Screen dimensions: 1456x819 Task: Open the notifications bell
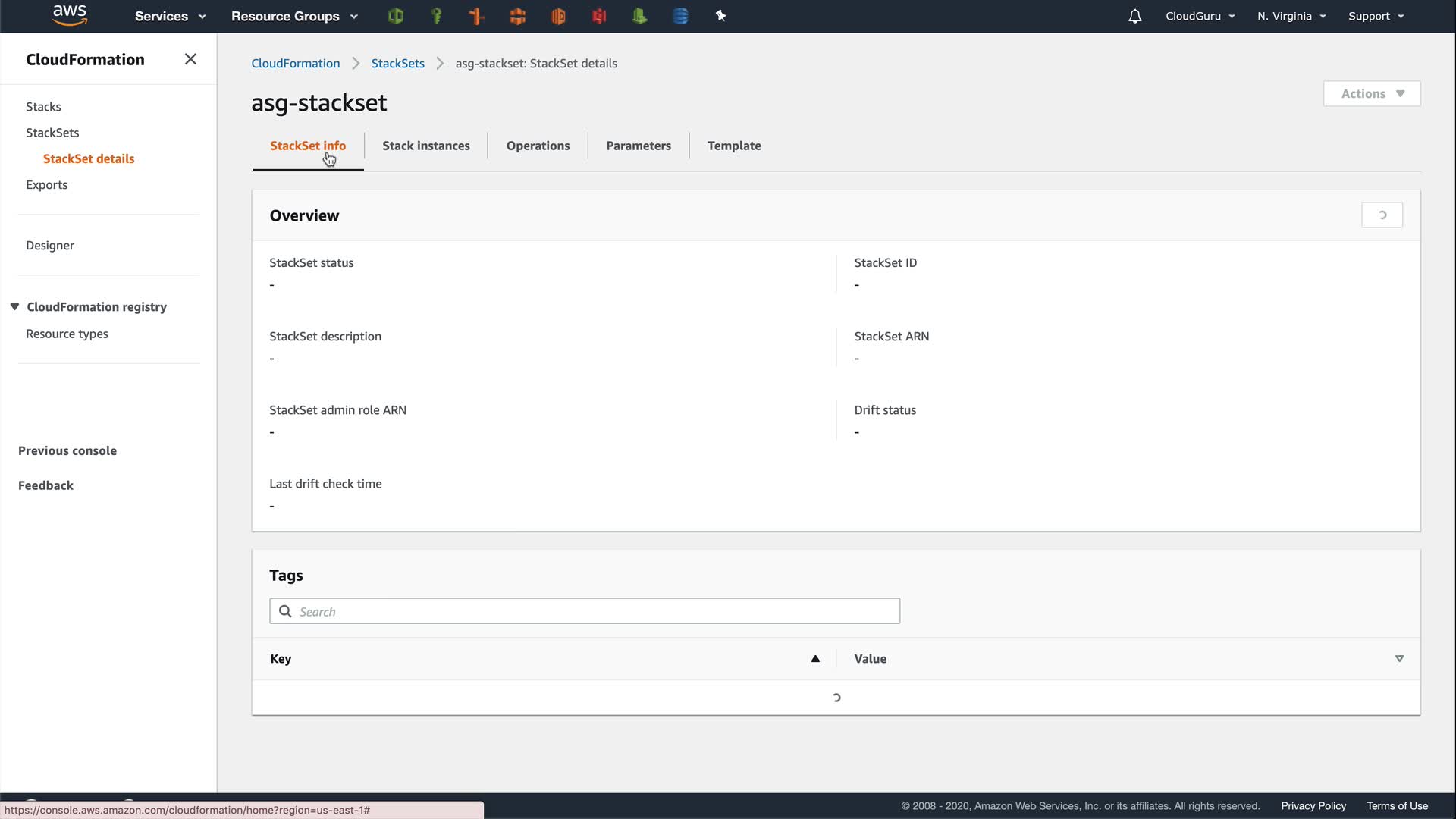point(1134,16)
